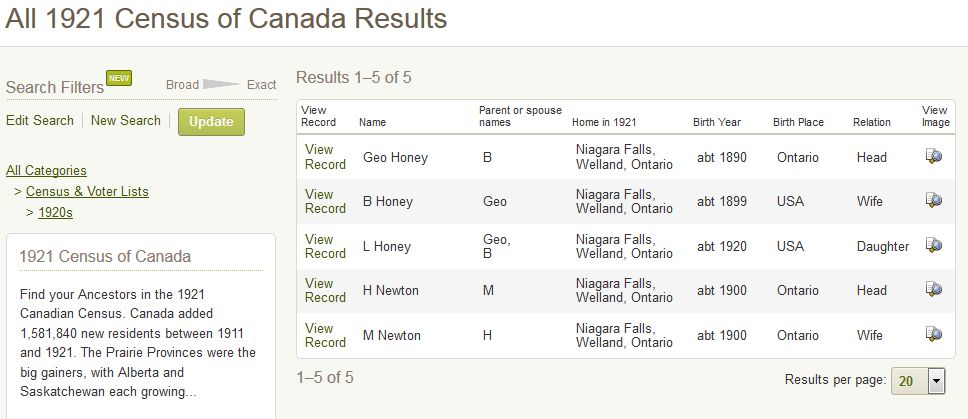
Task: Open the Results per page dropdown
Action: 918,381
